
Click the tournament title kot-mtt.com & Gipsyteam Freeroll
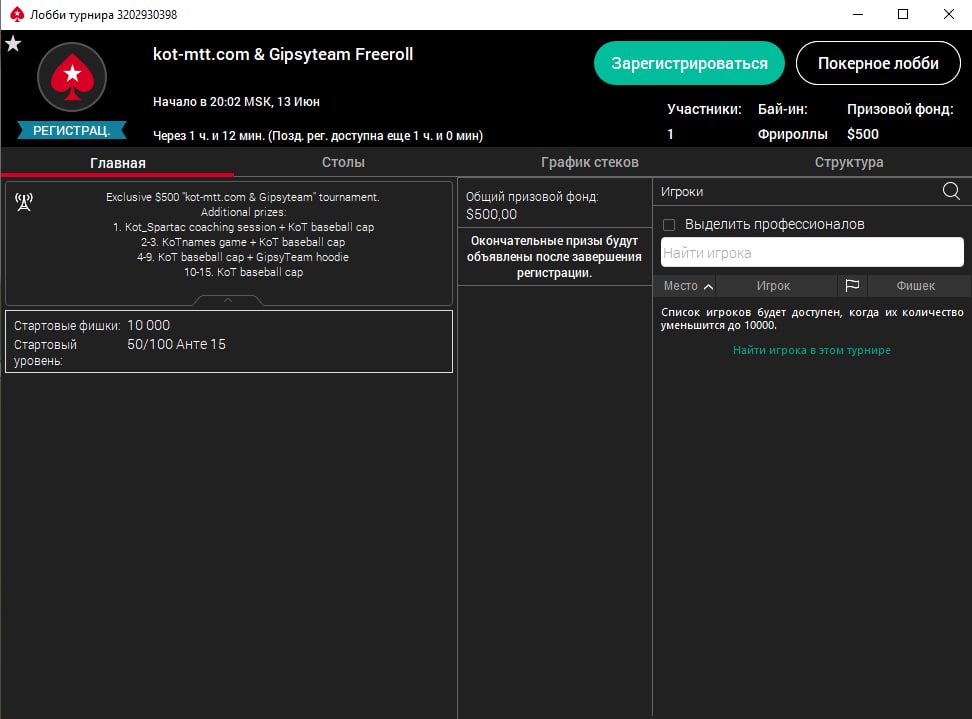click(x=283, y=55)
